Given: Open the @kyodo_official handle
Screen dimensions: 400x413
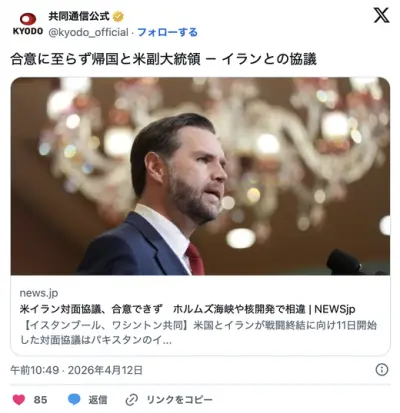Looking at the screenshot, I should coord(88,32).
